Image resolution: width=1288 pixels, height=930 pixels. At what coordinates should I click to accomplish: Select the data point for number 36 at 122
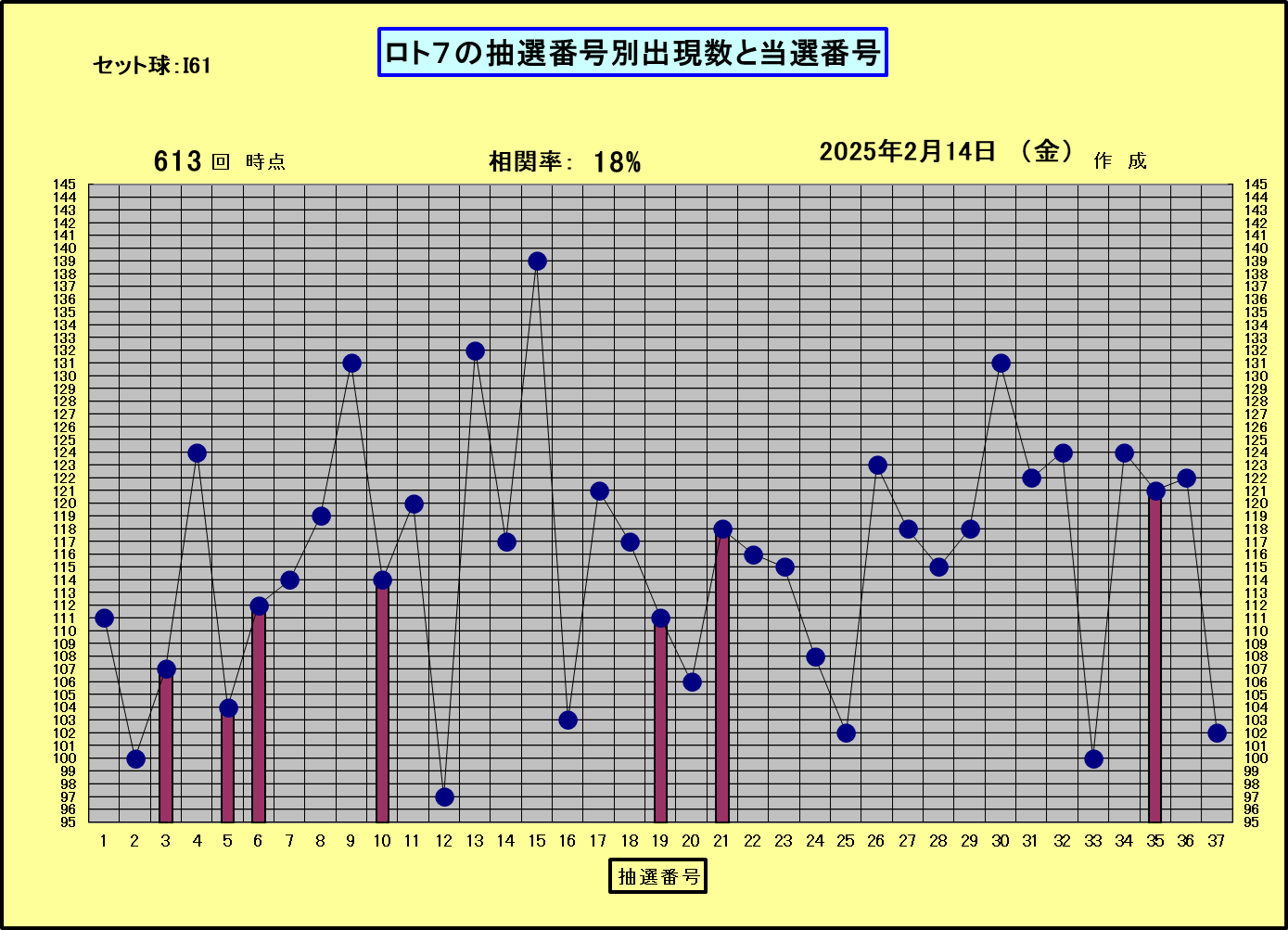click(x=1186, y=478)
